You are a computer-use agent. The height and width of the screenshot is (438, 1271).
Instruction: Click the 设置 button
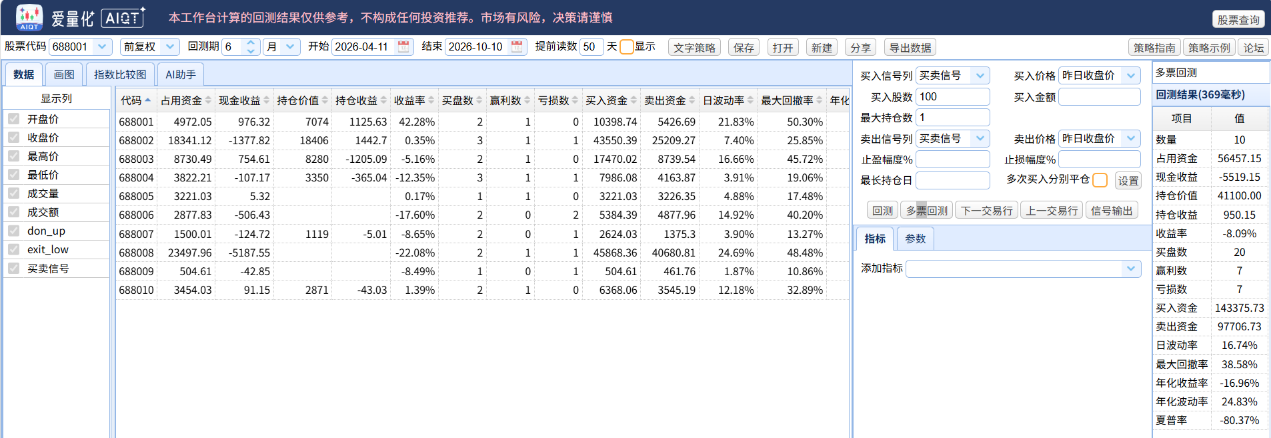click(1127, 180)
